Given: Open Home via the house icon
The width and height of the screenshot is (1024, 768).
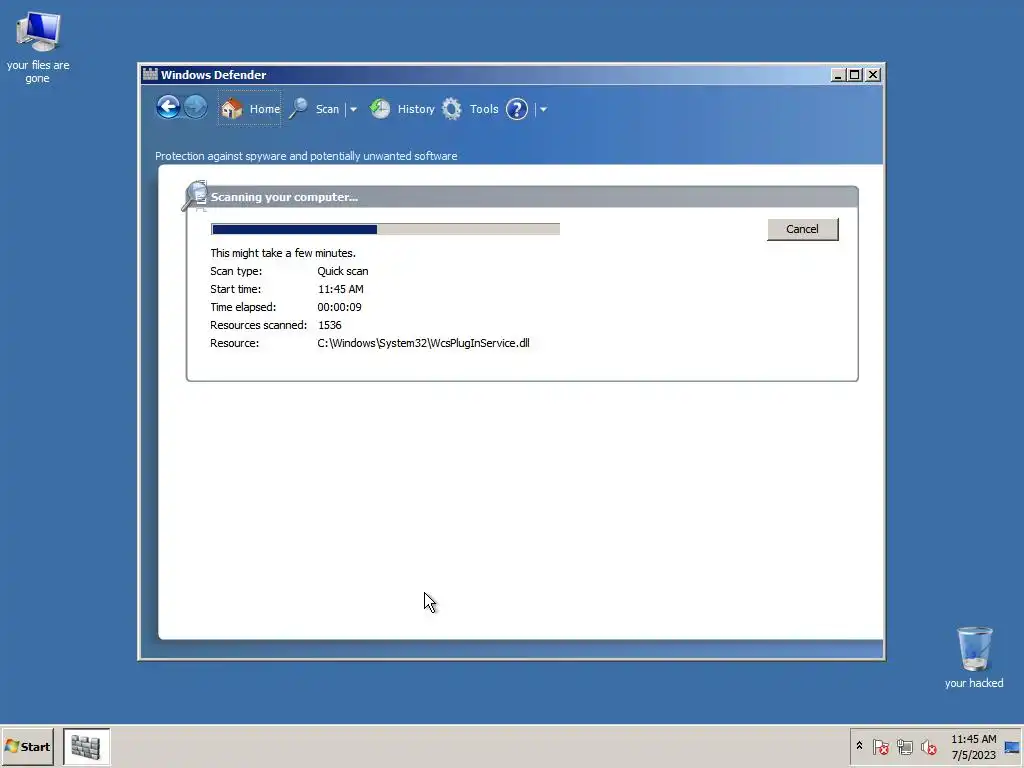Looking at the screenshot, I should tap(232, 109).
